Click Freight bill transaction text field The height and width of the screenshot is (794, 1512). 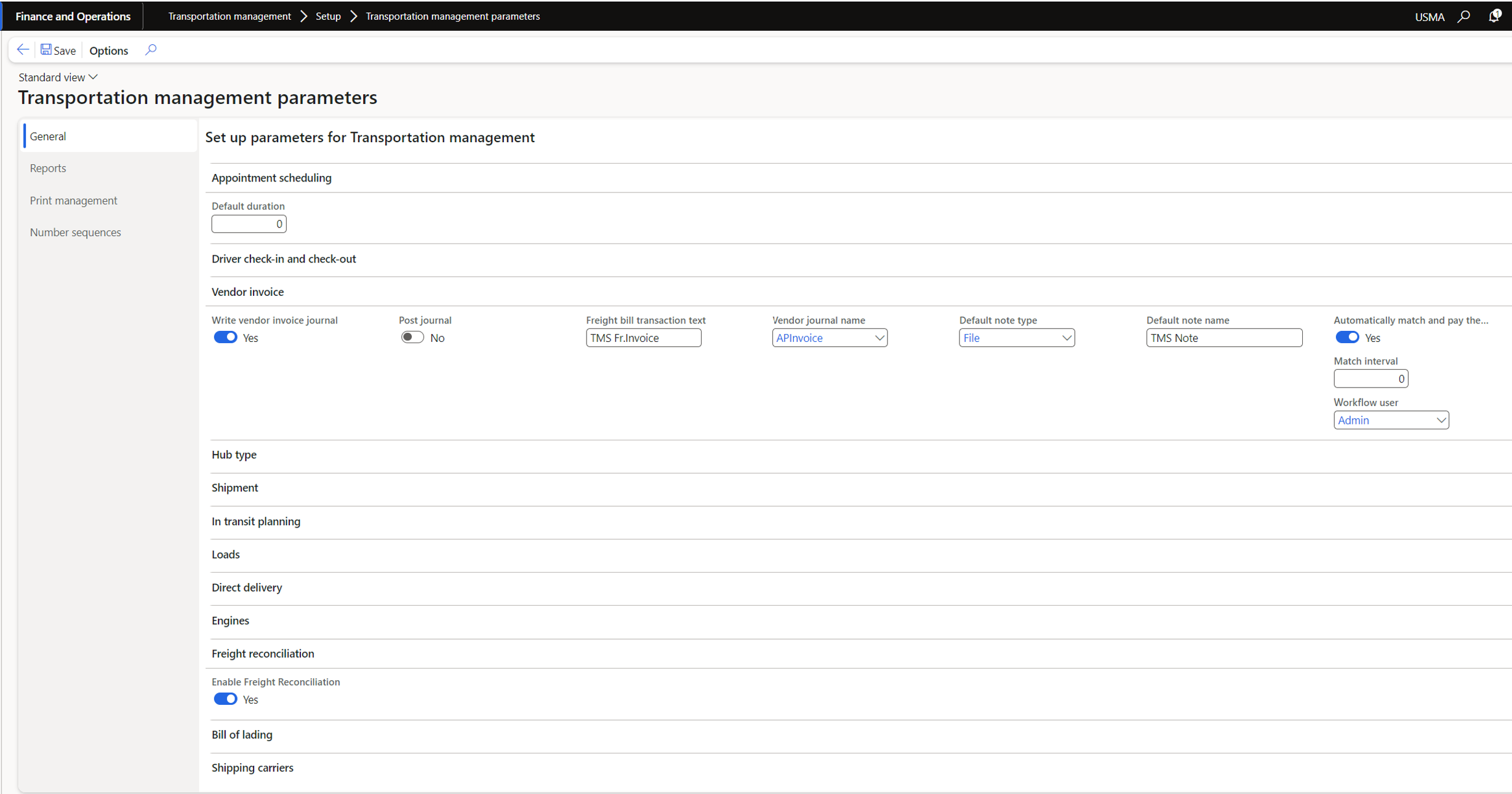pyautogui.click(x=643, y=338)
